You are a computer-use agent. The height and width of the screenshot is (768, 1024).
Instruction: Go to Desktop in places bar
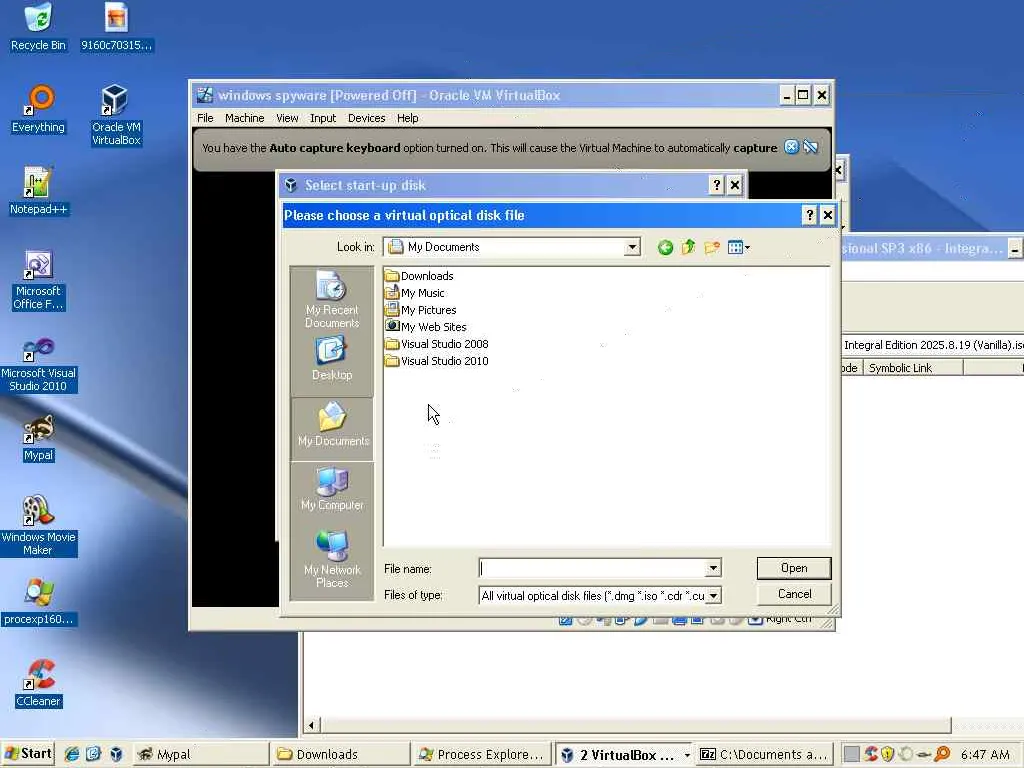(x=332, y=359)
